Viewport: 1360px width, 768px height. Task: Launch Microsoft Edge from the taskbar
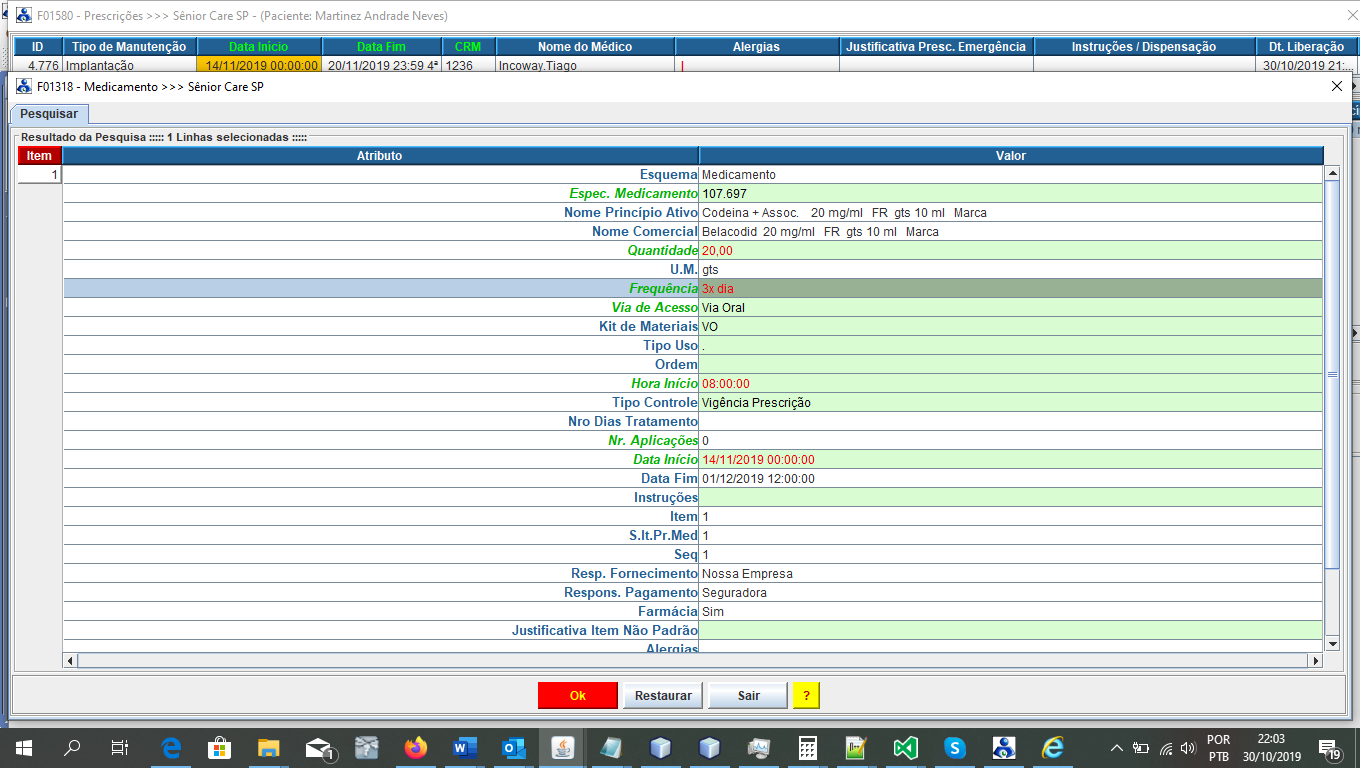click(x=170, y=747)
